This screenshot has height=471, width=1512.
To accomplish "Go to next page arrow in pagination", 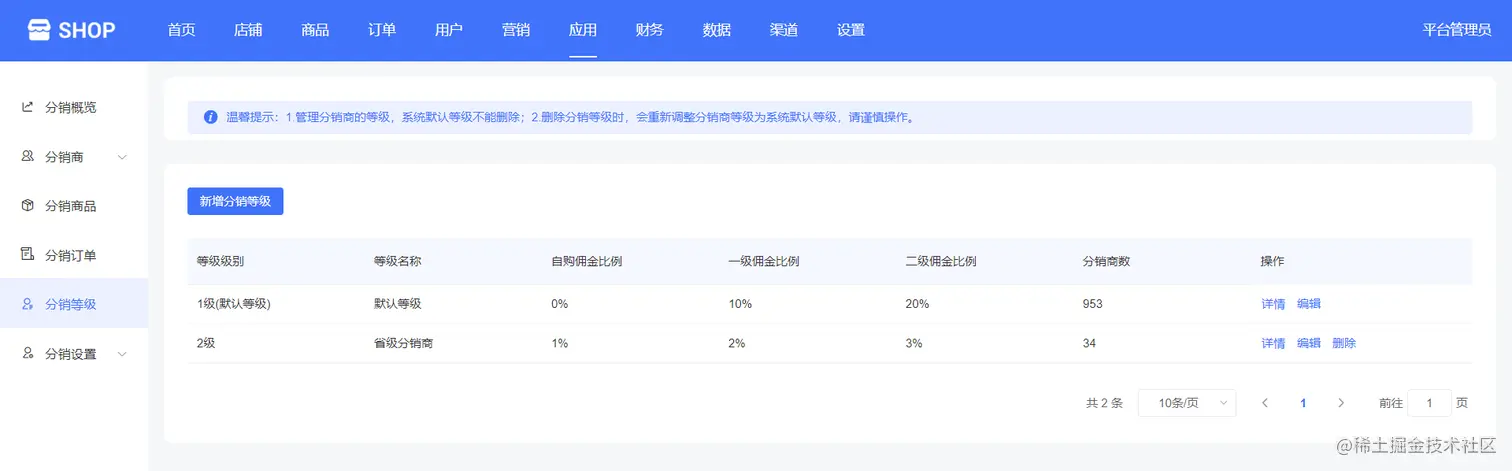I will click(x=1341, y=403).
